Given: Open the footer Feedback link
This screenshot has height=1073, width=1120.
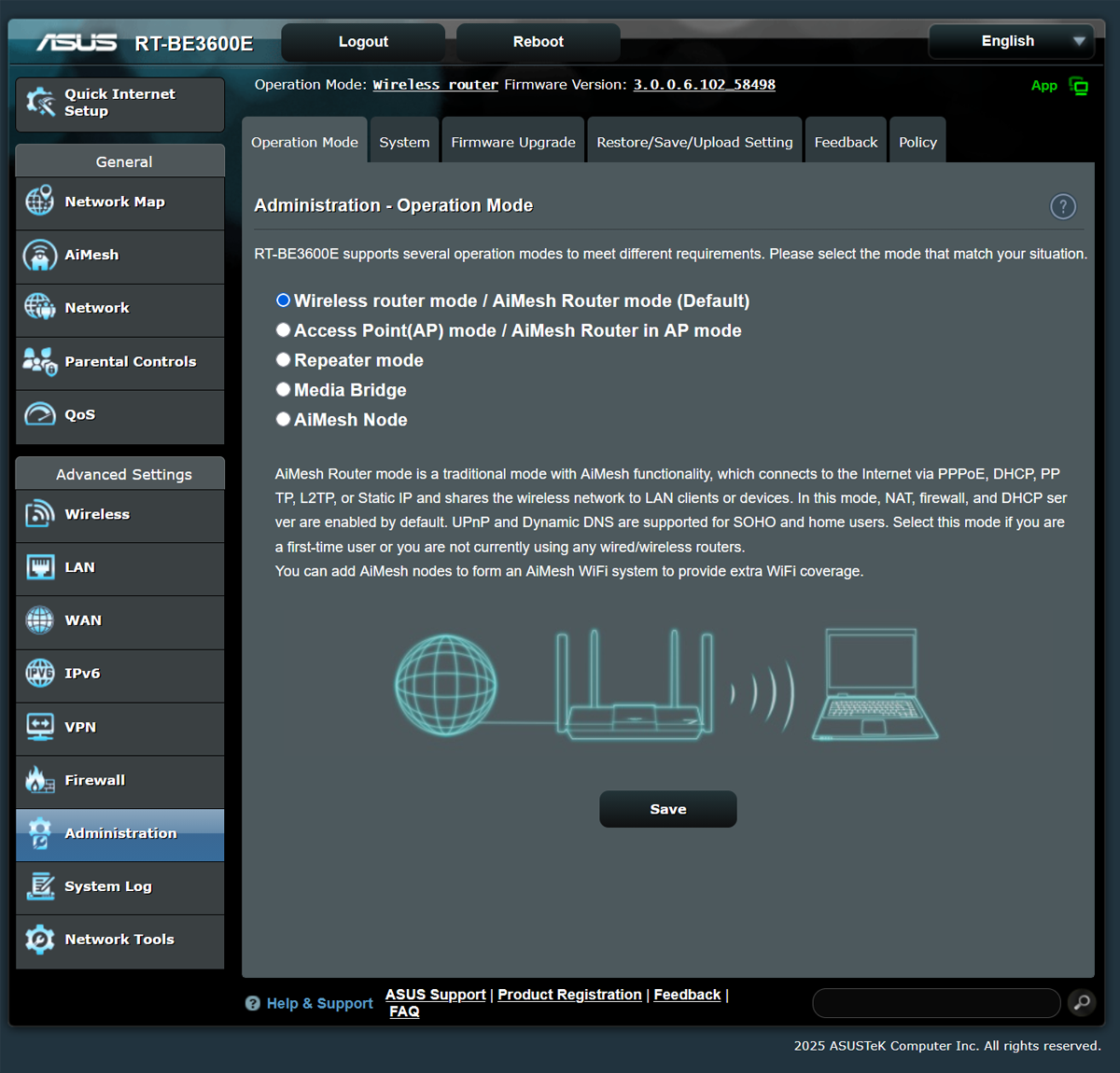Looking at the screenshot, I should coord(687,995).
